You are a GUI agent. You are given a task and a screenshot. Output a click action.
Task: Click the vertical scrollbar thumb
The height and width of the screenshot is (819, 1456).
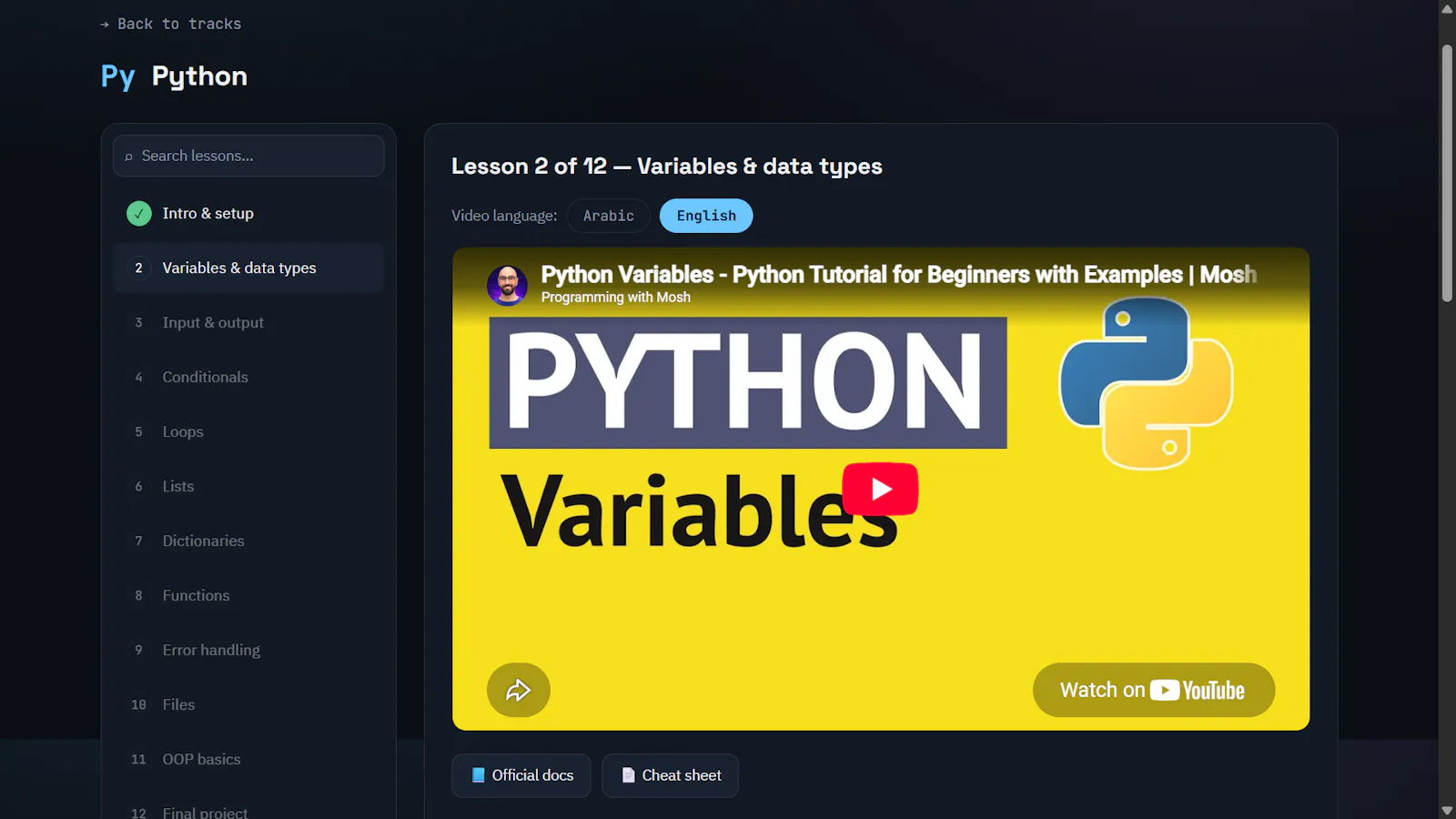pos(1447,173)
